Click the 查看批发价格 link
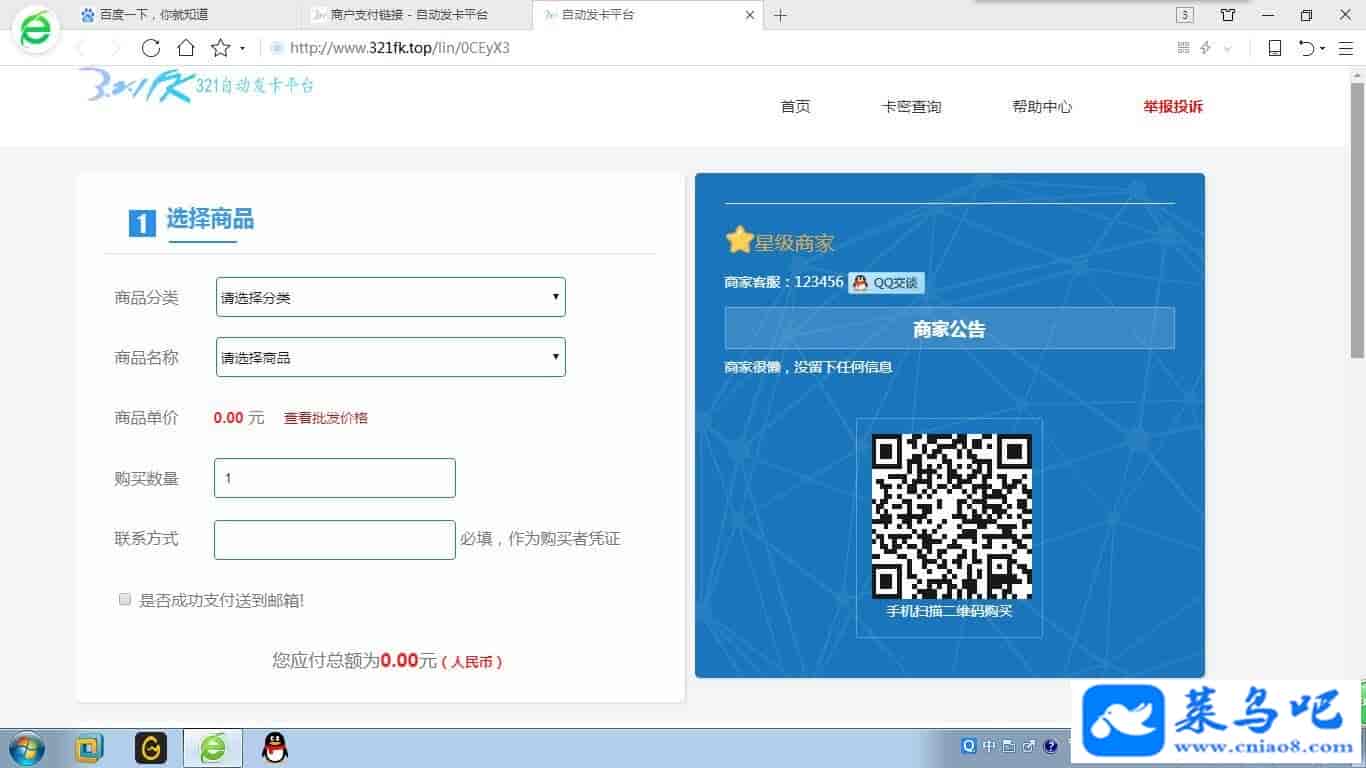 [x=326, y=418]
